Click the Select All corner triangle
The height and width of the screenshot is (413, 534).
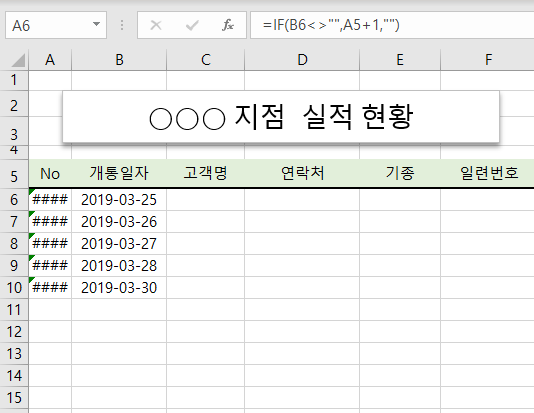(18, 60)
